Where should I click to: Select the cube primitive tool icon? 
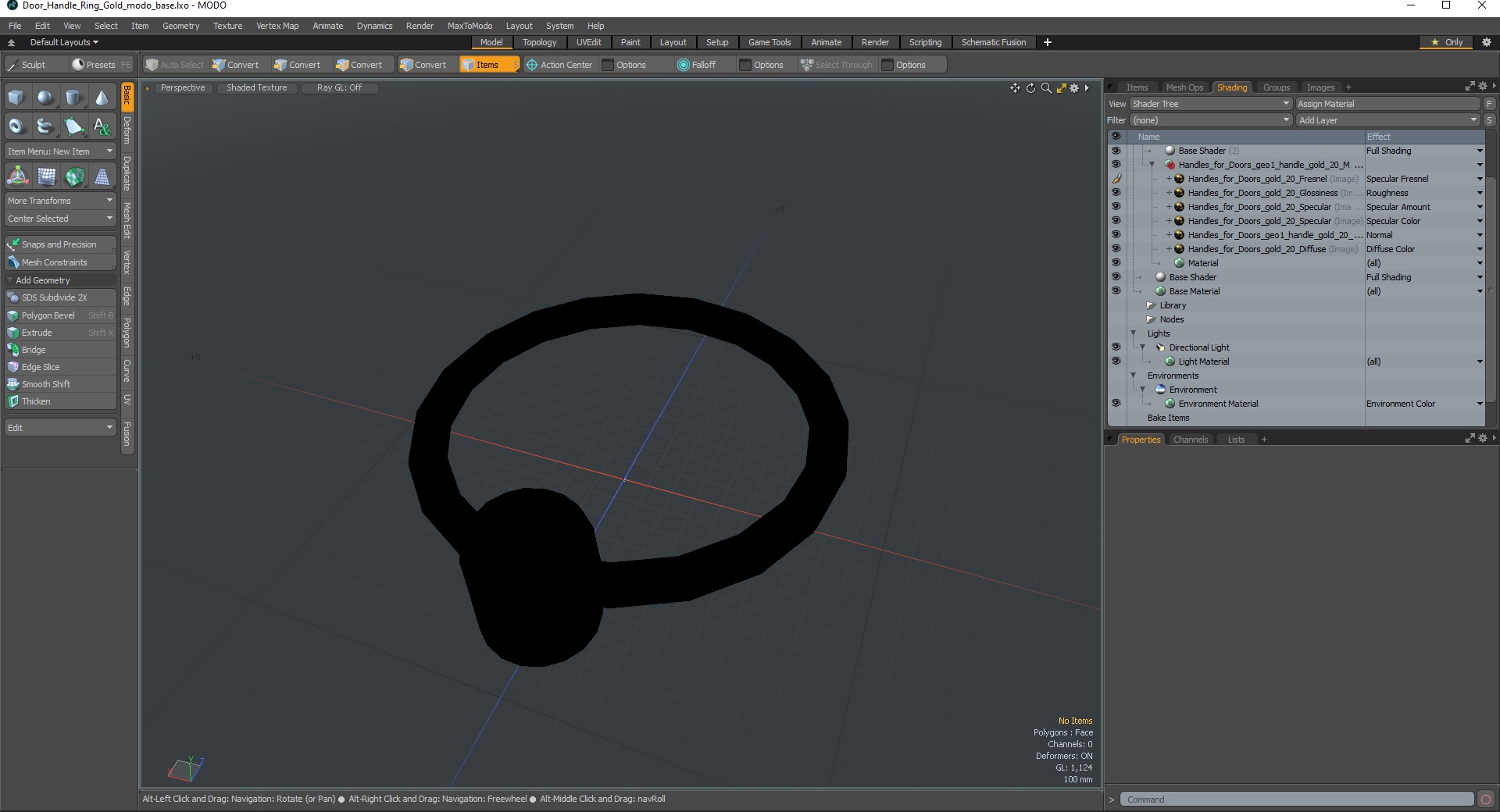(x=17, y=98)
